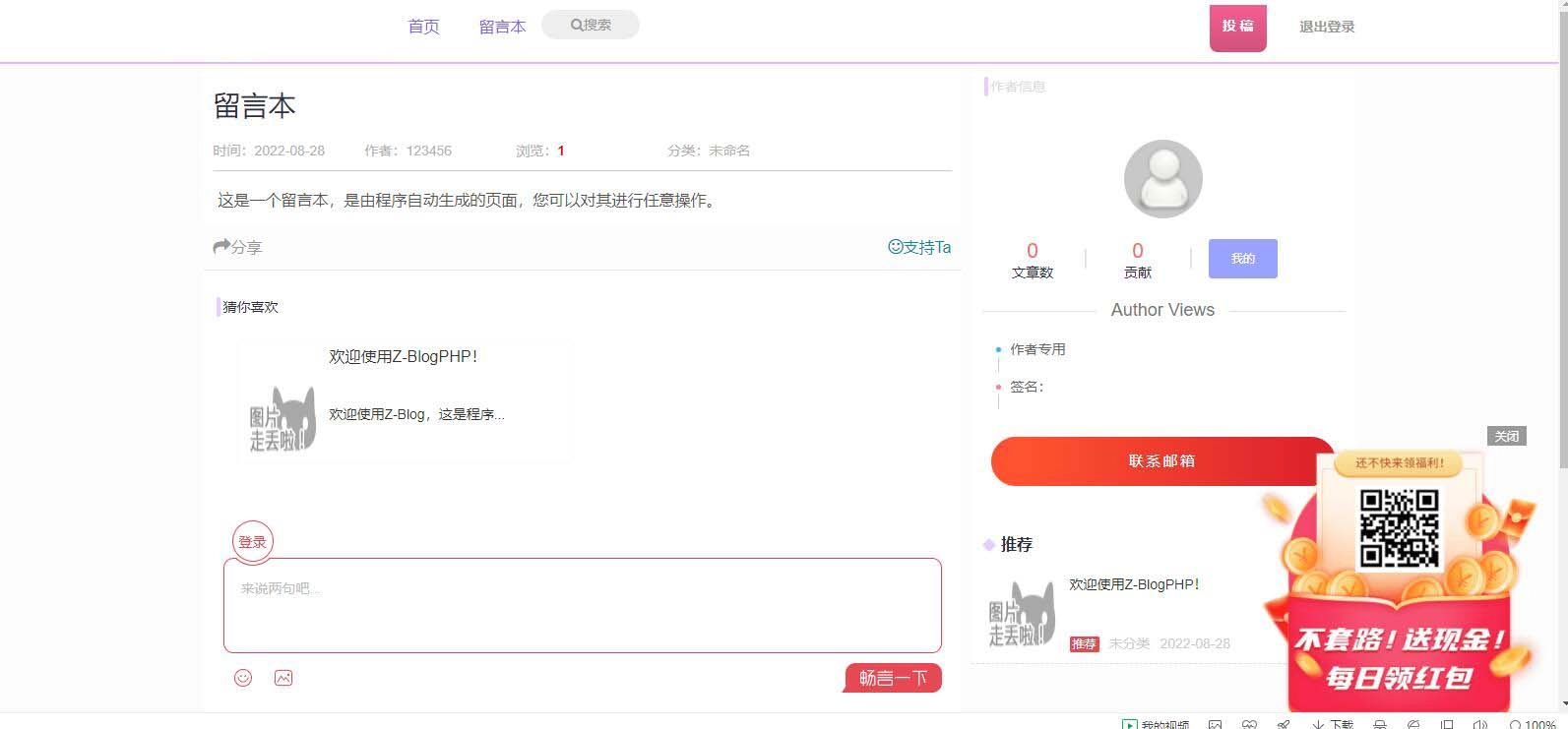Open 欢迎使用Z-BlogPHP! title under 猜你喜欢
Viewport: 1568px width, 729px height.
point(403,356)
